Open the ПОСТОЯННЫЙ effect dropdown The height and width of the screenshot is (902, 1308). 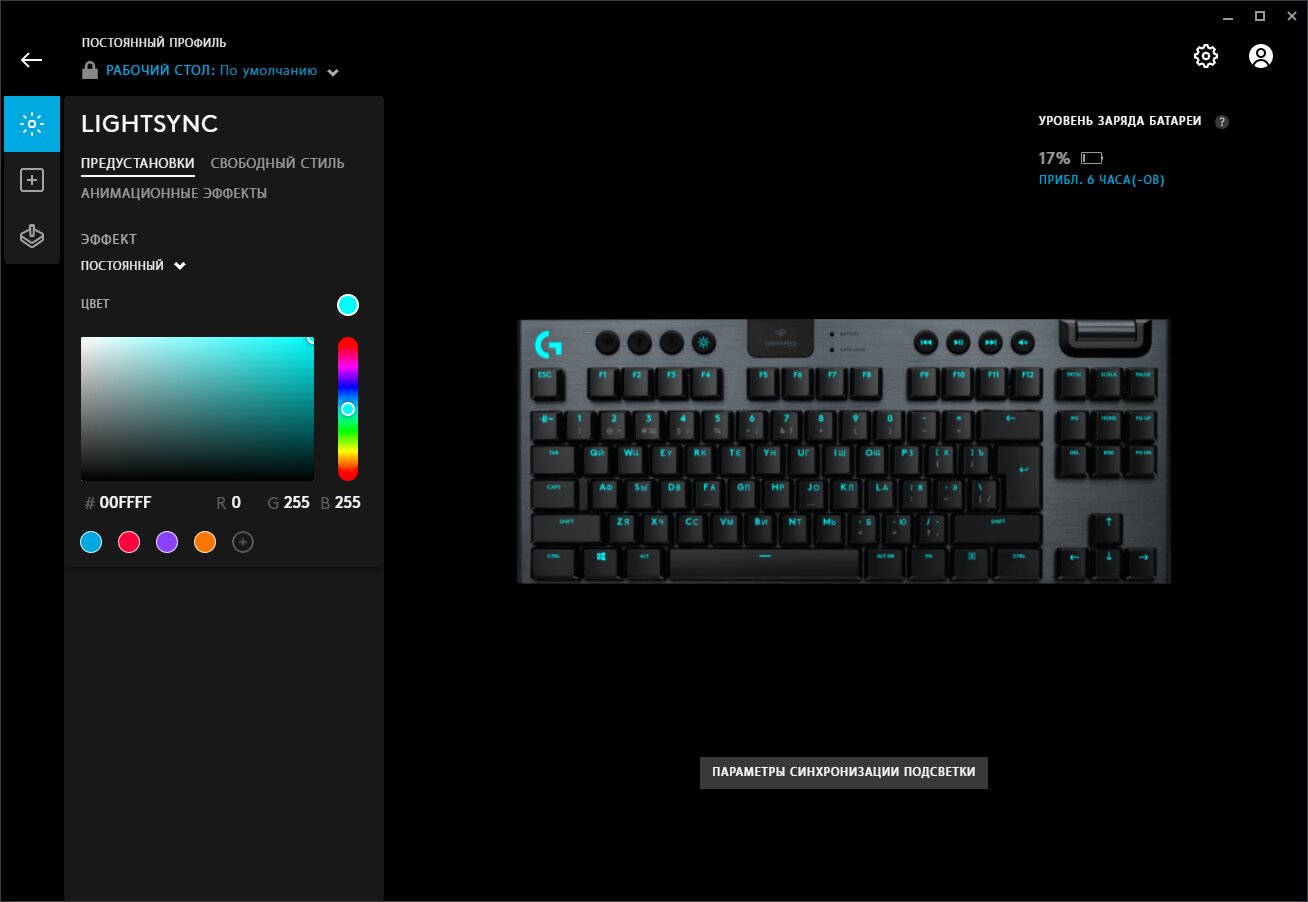click(x=133, y=266)
